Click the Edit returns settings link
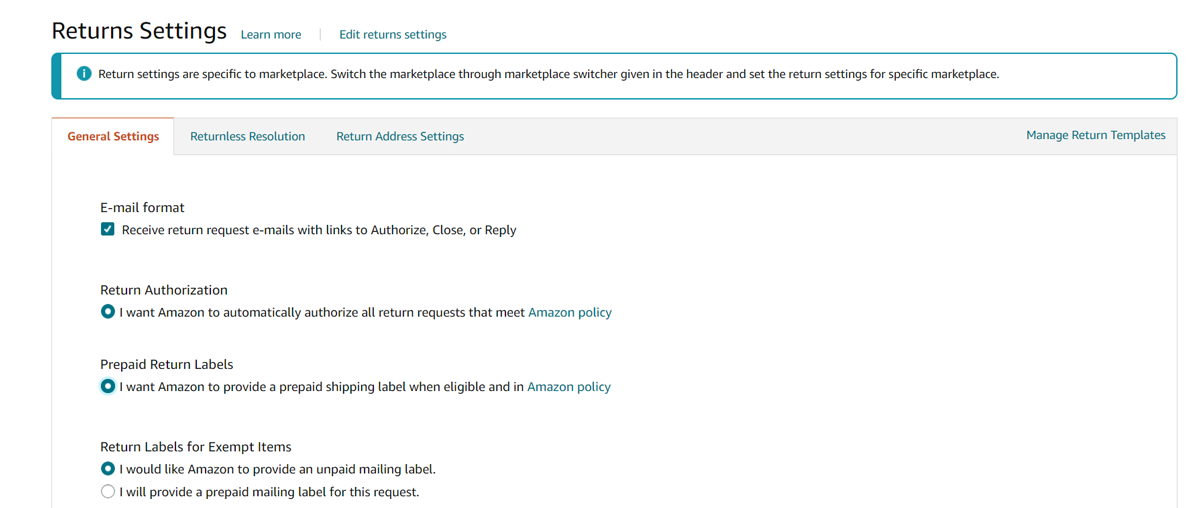Viewport: 1200px width, 508px height. (393, 35)
